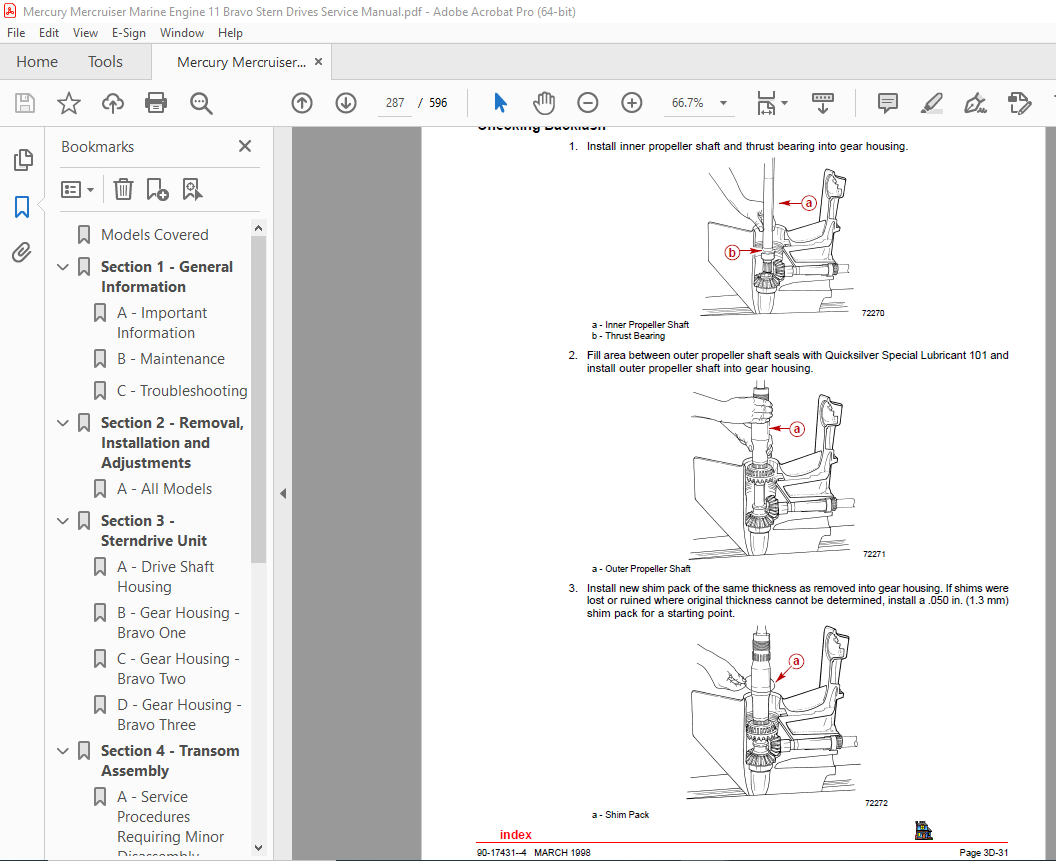
Task: Open the page thumbnails panel
Action: tap(22, 160)
